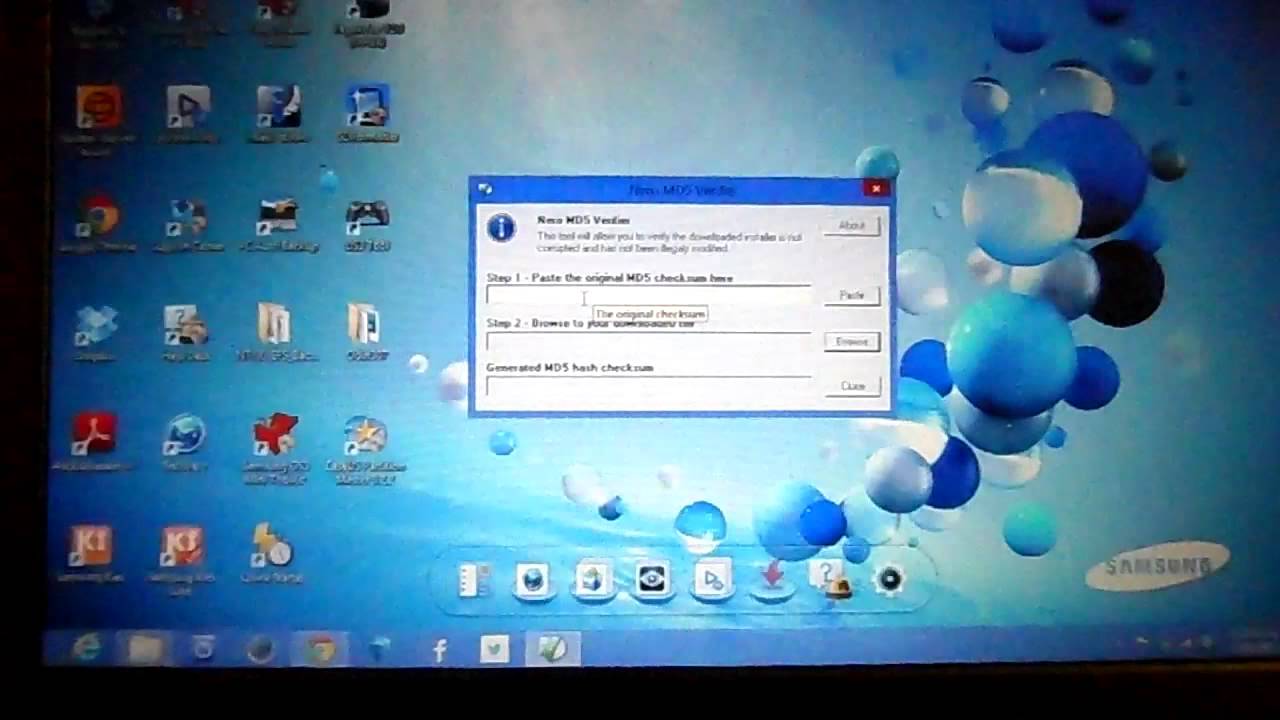Open the help question-mark desktop shortcut
The image size is (1280, 720).
click(186, 326)
